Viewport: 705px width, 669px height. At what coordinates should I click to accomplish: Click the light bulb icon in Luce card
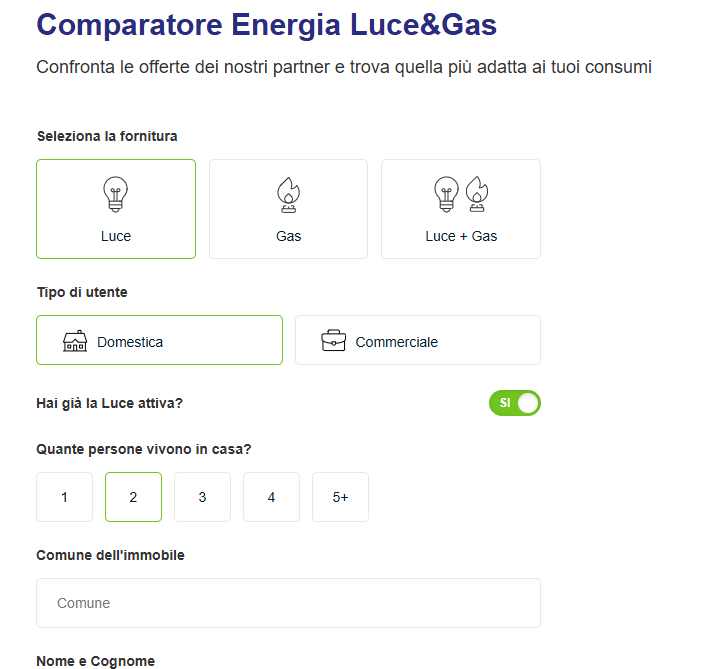(x=116, y=195)
